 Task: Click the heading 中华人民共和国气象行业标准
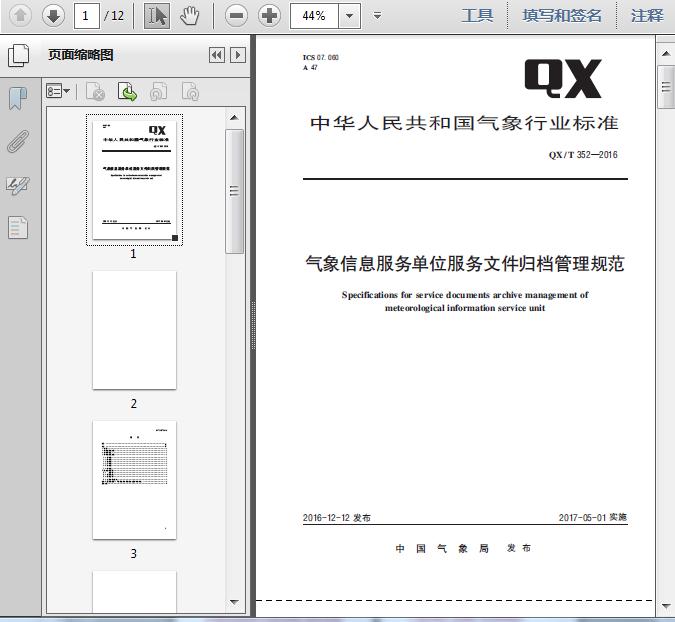point(464,123)
